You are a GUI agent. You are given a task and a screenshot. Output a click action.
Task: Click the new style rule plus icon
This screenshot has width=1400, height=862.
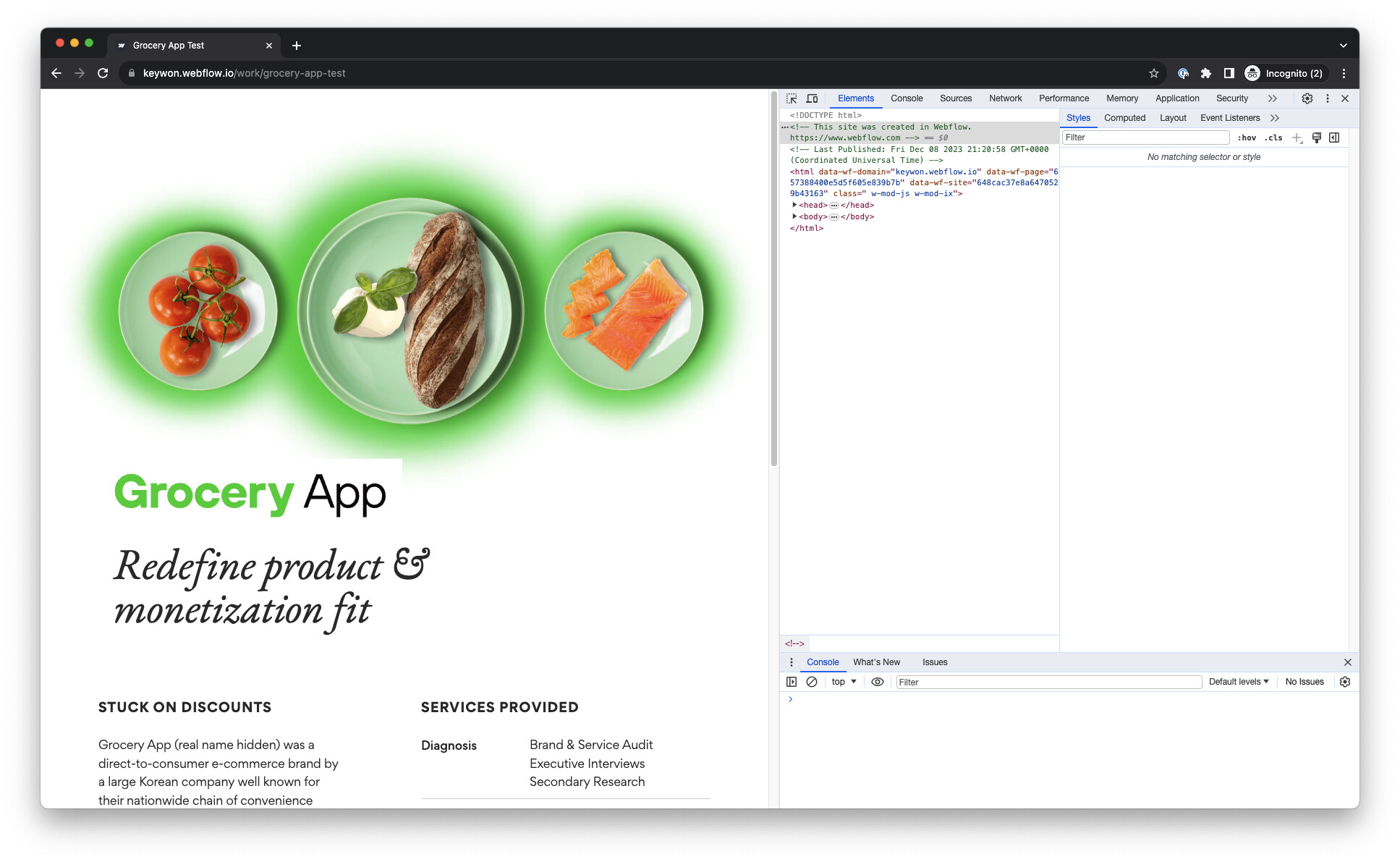click(1297, 138)
